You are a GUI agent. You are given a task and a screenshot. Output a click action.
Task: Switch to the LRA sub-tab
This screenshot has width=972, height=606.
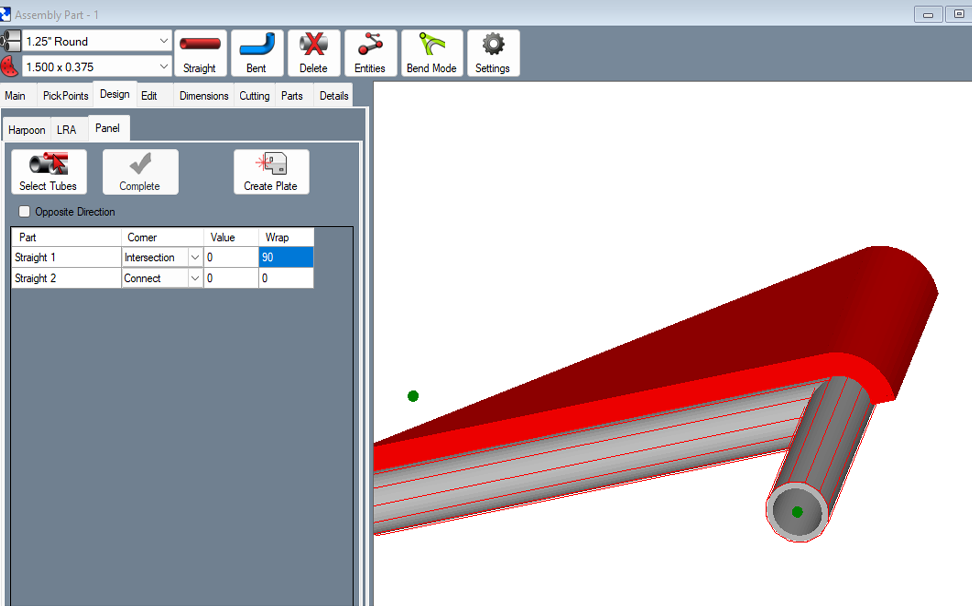click(x=66, y=130)
